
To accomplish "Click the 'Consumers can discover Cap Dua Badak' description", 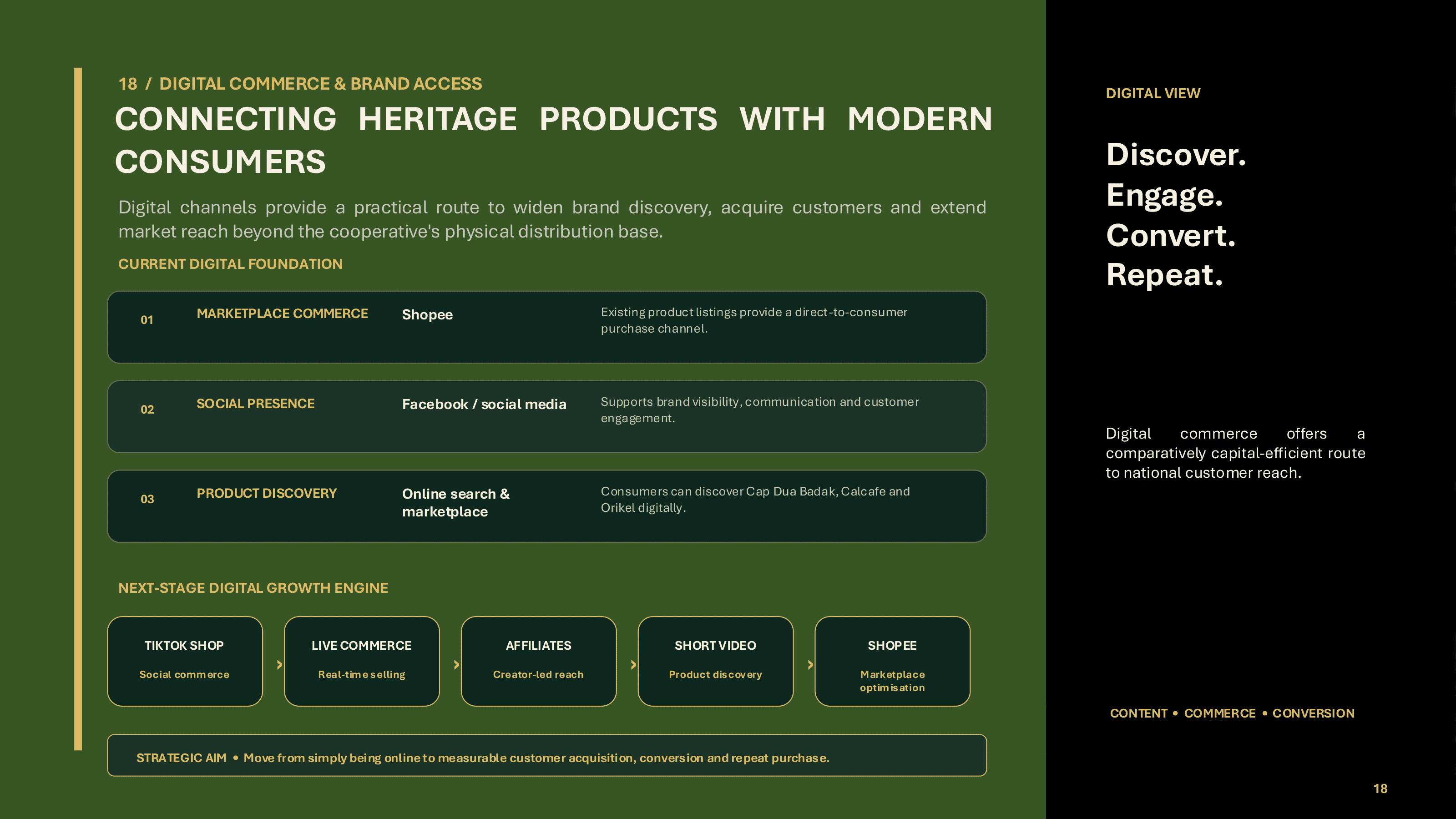I will pos(755,500).
